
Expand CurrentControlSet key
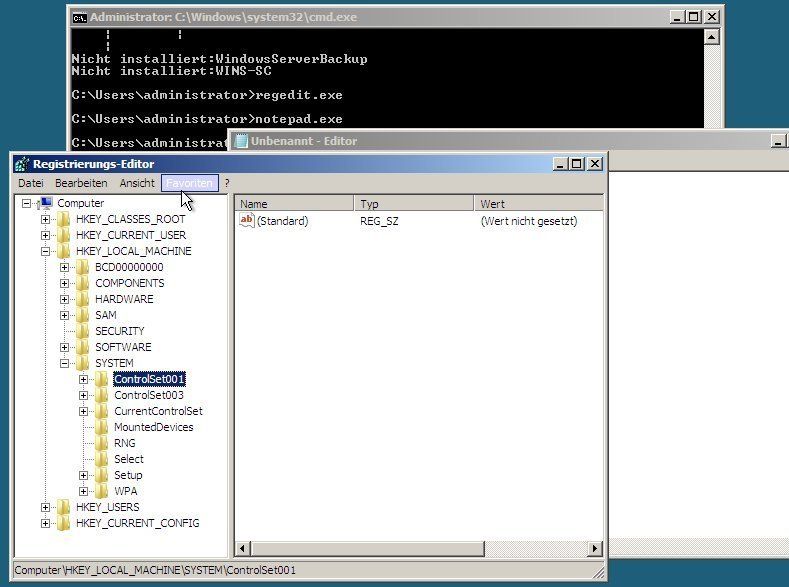pos(84,411)
